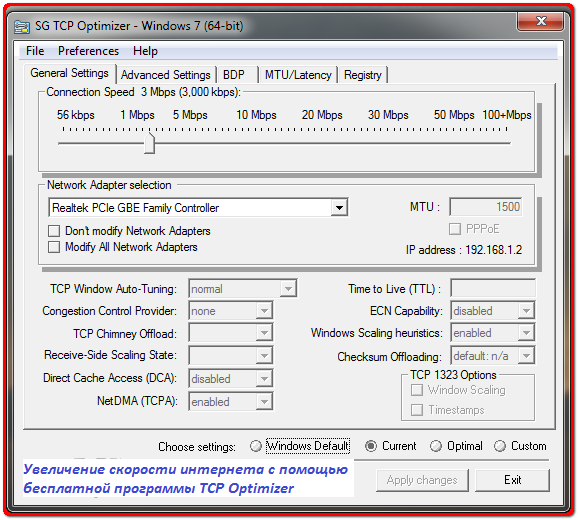578x520 pixels.
Task: Open the Preferences menu
Action: 88,50
